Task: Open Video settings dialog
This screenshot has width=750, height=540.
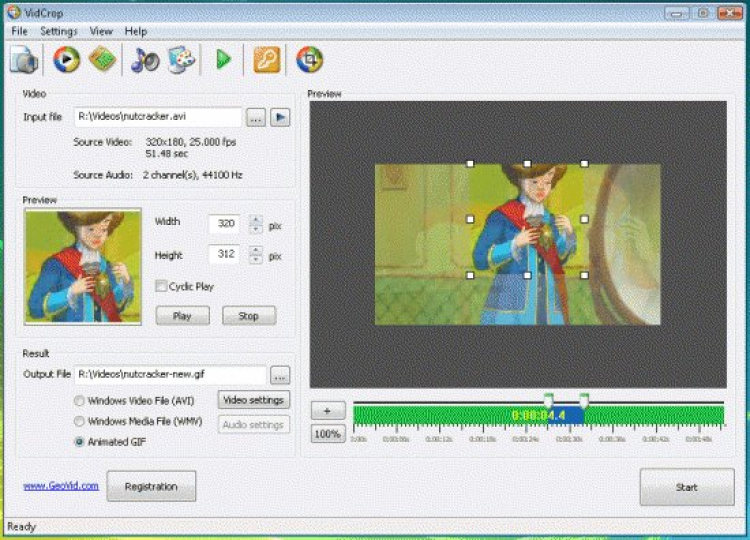Action: pyautogui.click(x=254, y=400)
